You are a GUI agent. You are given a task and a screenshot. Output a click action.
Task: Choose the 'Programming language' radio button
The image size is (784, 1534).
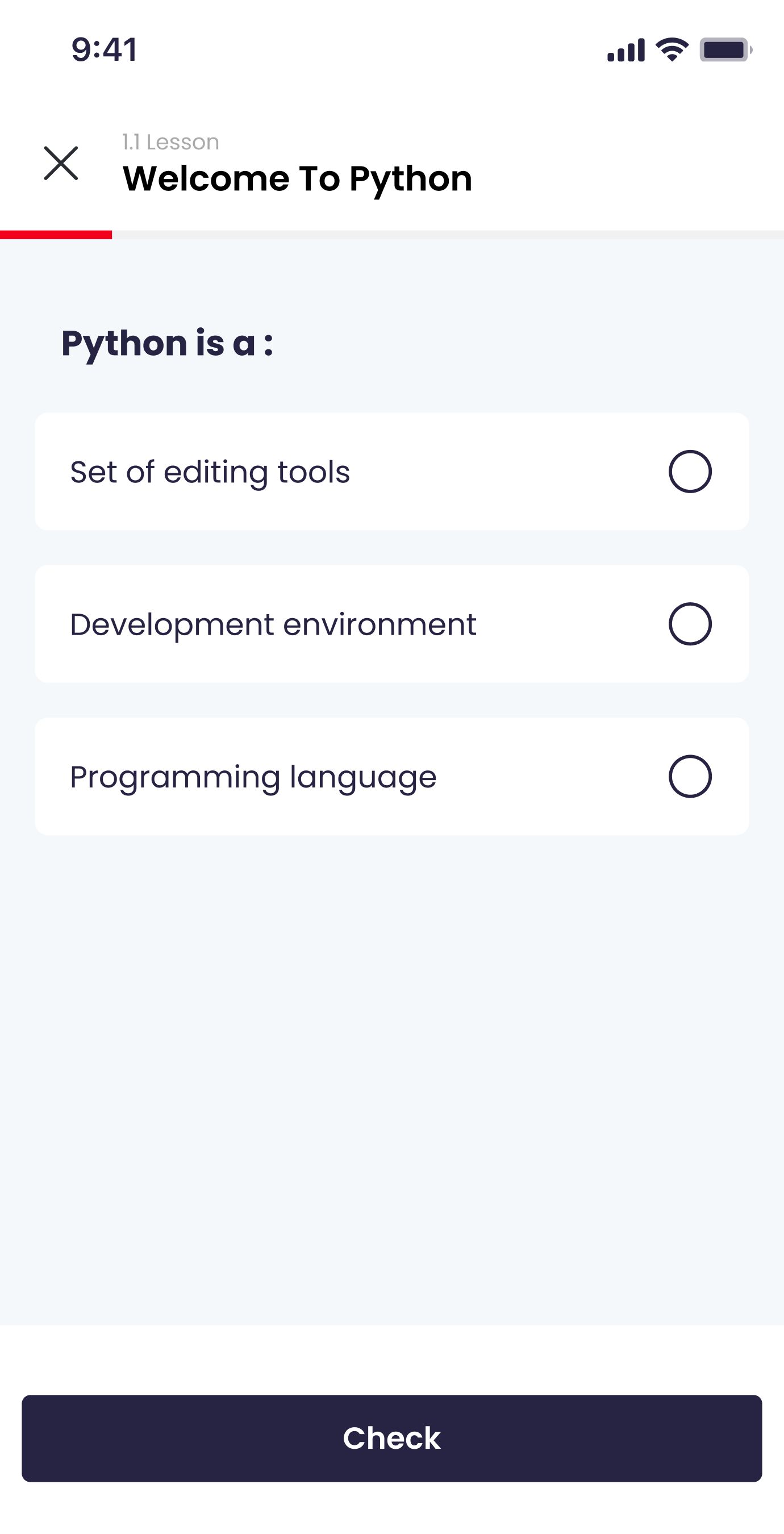pyautogui.click(x=690, y=777)
